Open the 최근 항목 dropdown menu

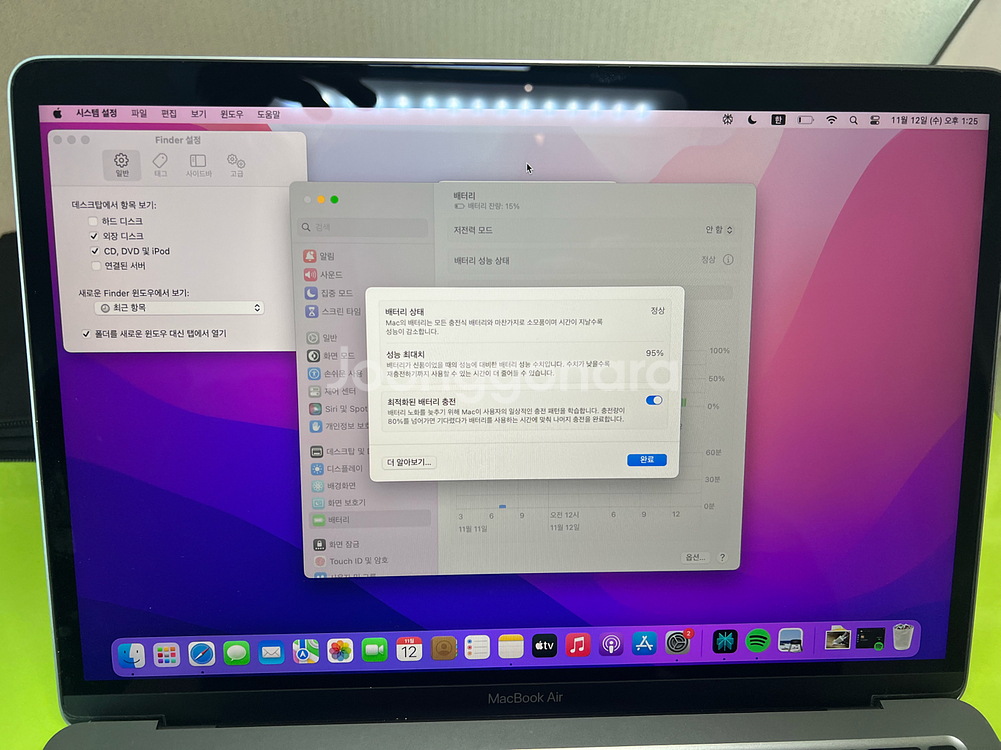(x=179, y=308)
